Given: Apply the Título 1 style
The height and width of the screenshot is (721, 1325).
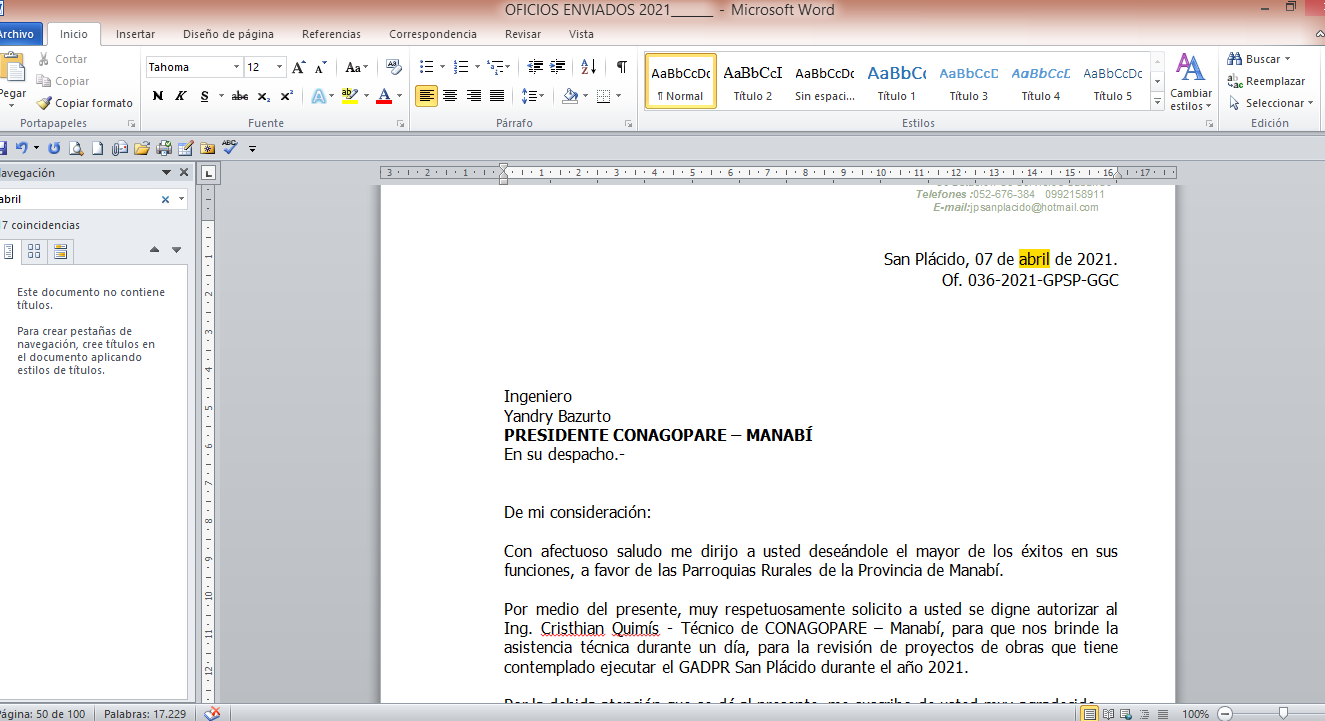Looking at the screenshot, I should (x=896, y=82).
